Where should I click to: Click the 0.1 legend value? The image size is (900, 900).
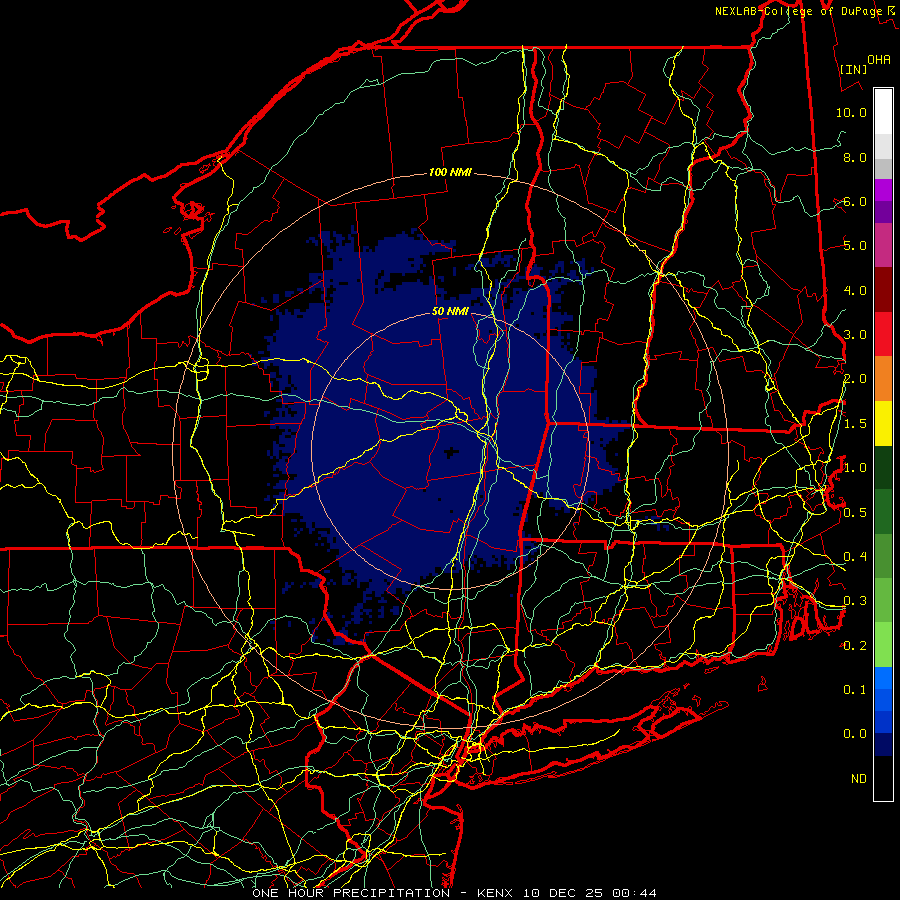pyautogui.click(x=855, y=690)
